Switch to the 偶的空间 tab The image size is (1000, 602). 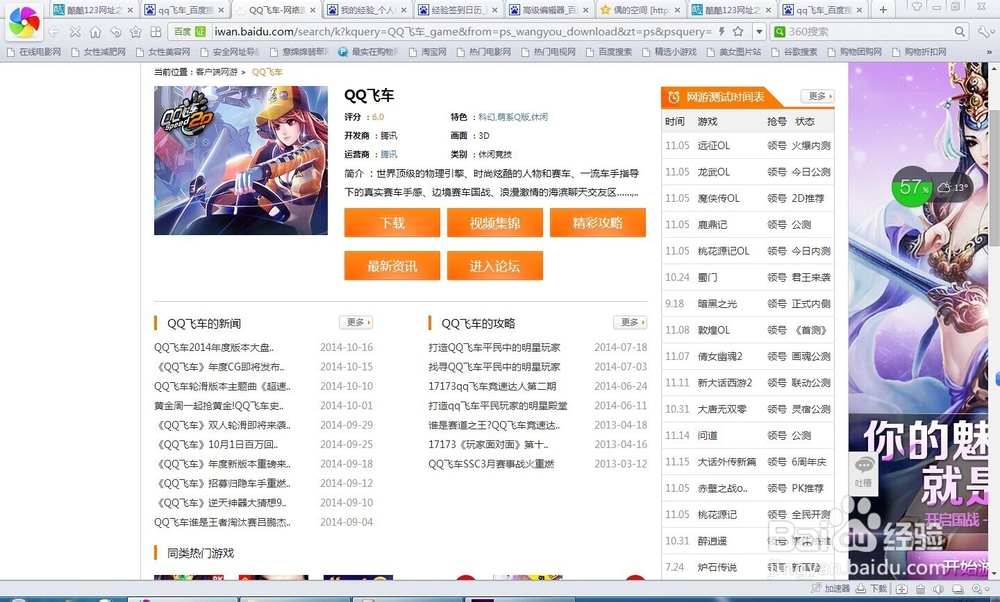click(x=641, y=10)
